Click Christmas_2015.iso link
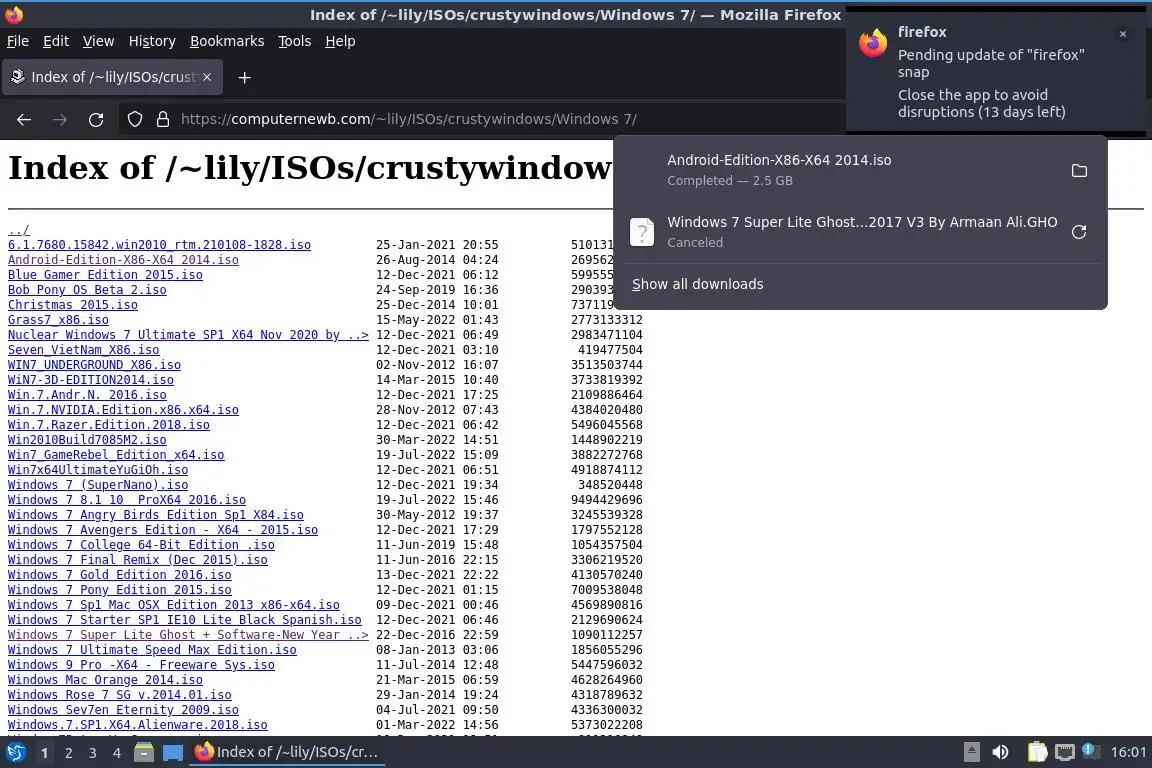 (x=73, y=305)
